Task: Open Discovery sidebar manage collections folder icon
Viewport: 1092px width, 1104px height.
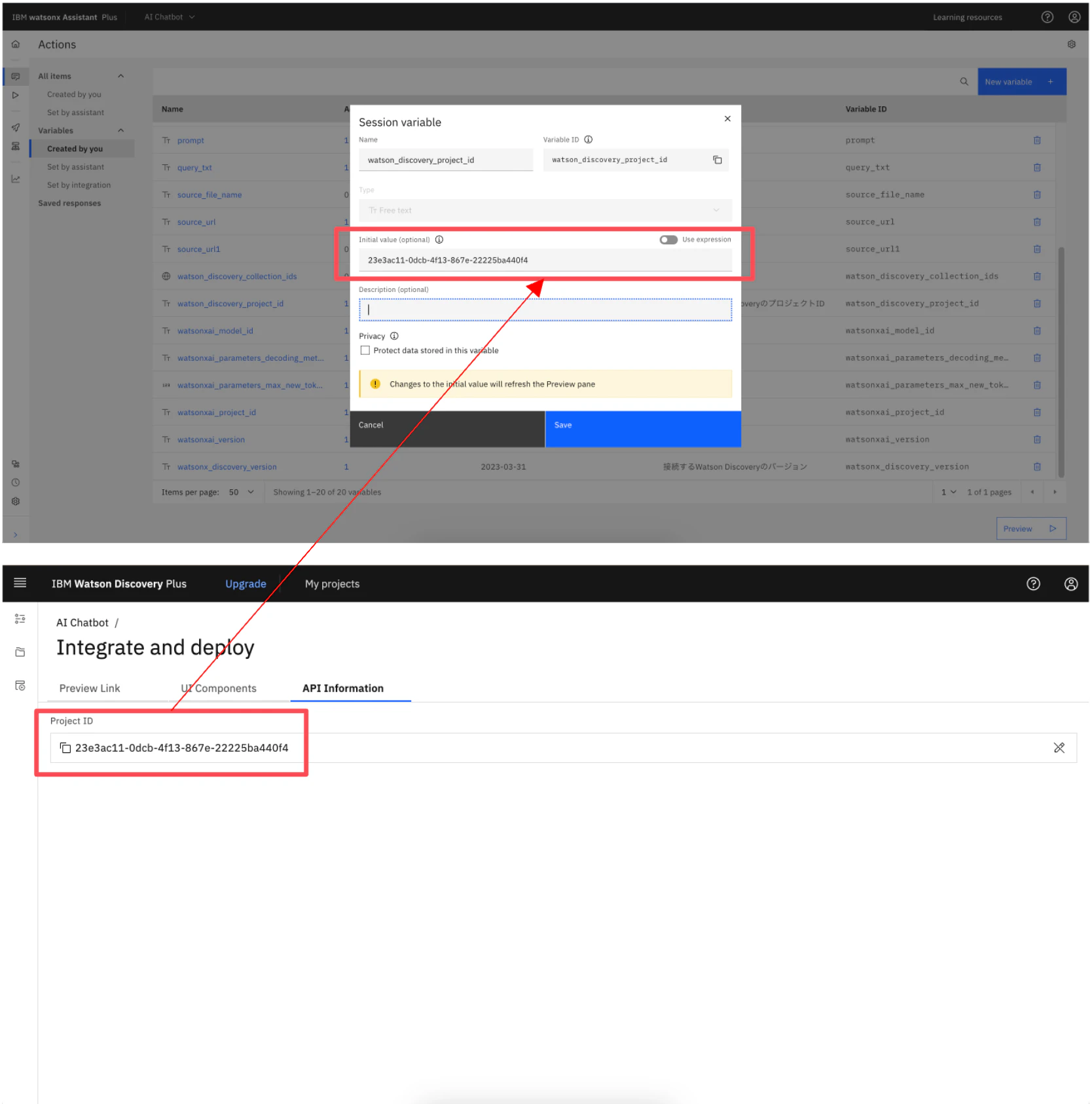Action: click(20, 652)
